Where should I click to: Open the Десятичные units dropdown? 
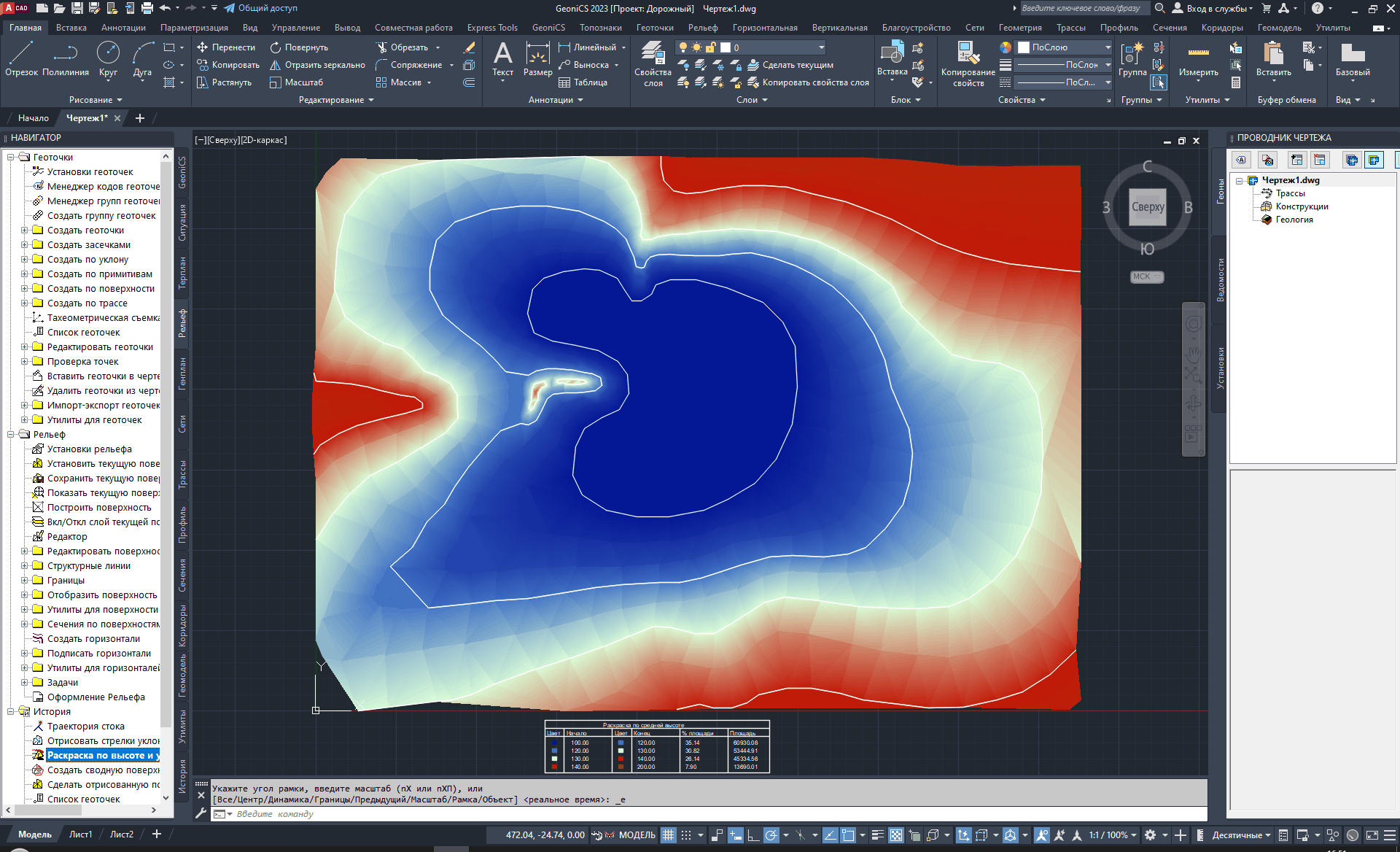[x=1241, y=835]
